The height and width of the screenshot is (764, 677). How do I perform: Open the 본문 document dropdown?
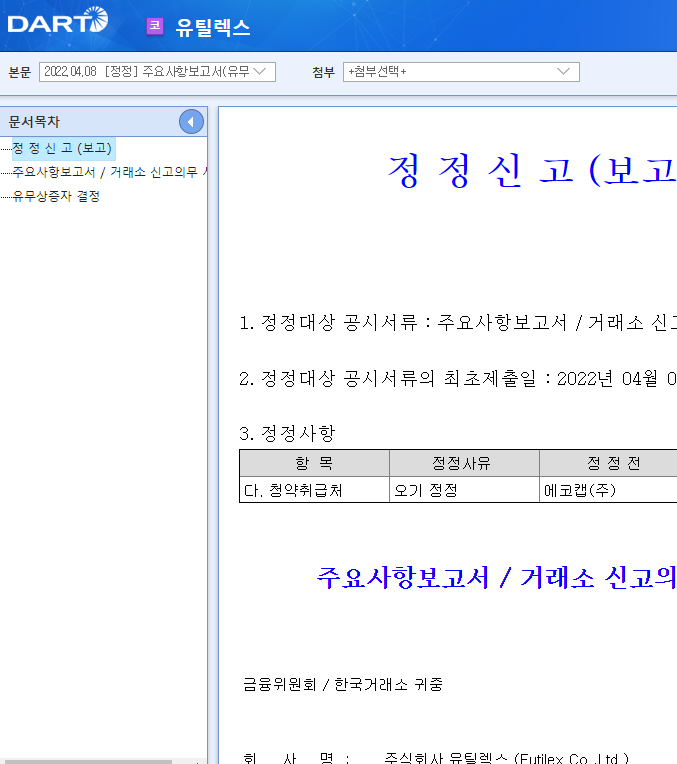point(157,72)
